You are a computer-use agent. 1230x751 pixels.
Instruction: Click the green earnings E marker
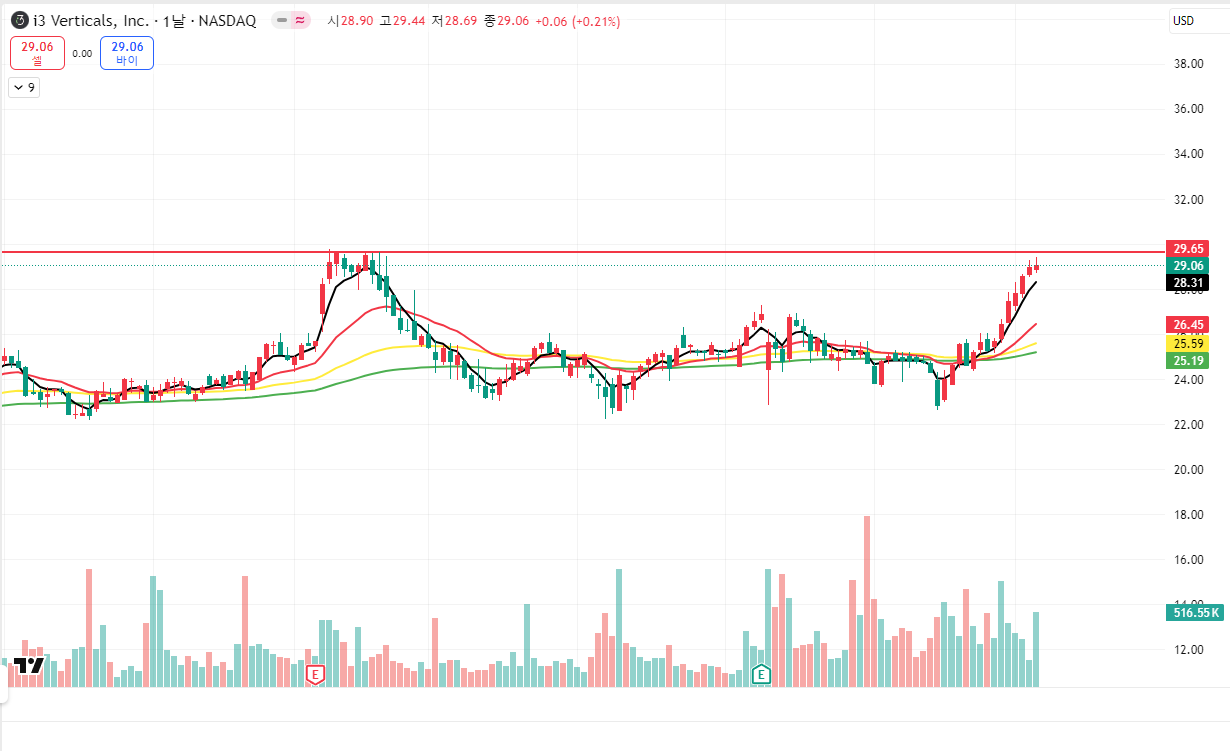click(x=761, y=674)
